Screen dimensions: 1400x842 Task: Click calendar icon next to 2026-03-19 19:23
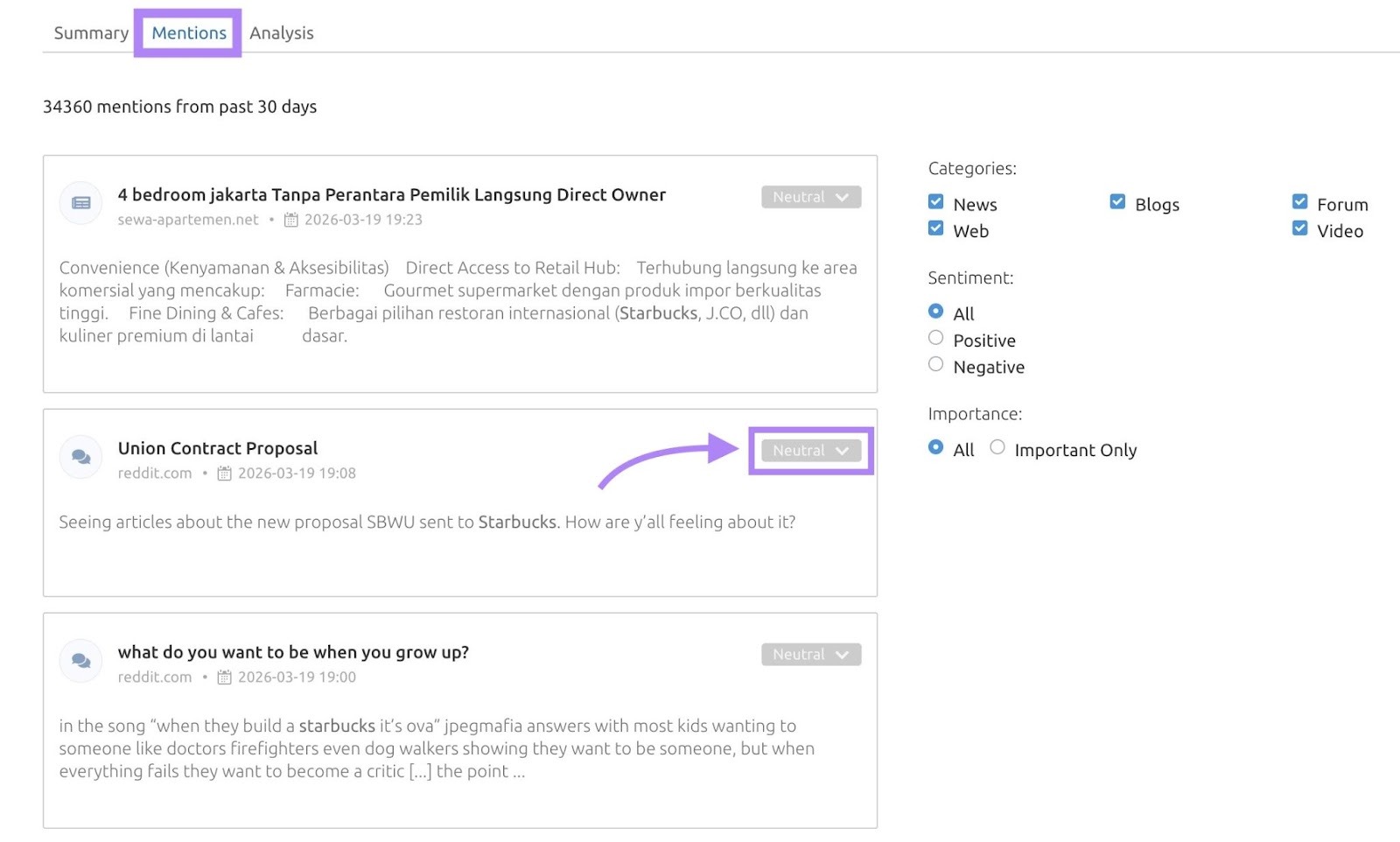[x=291, y=221]
